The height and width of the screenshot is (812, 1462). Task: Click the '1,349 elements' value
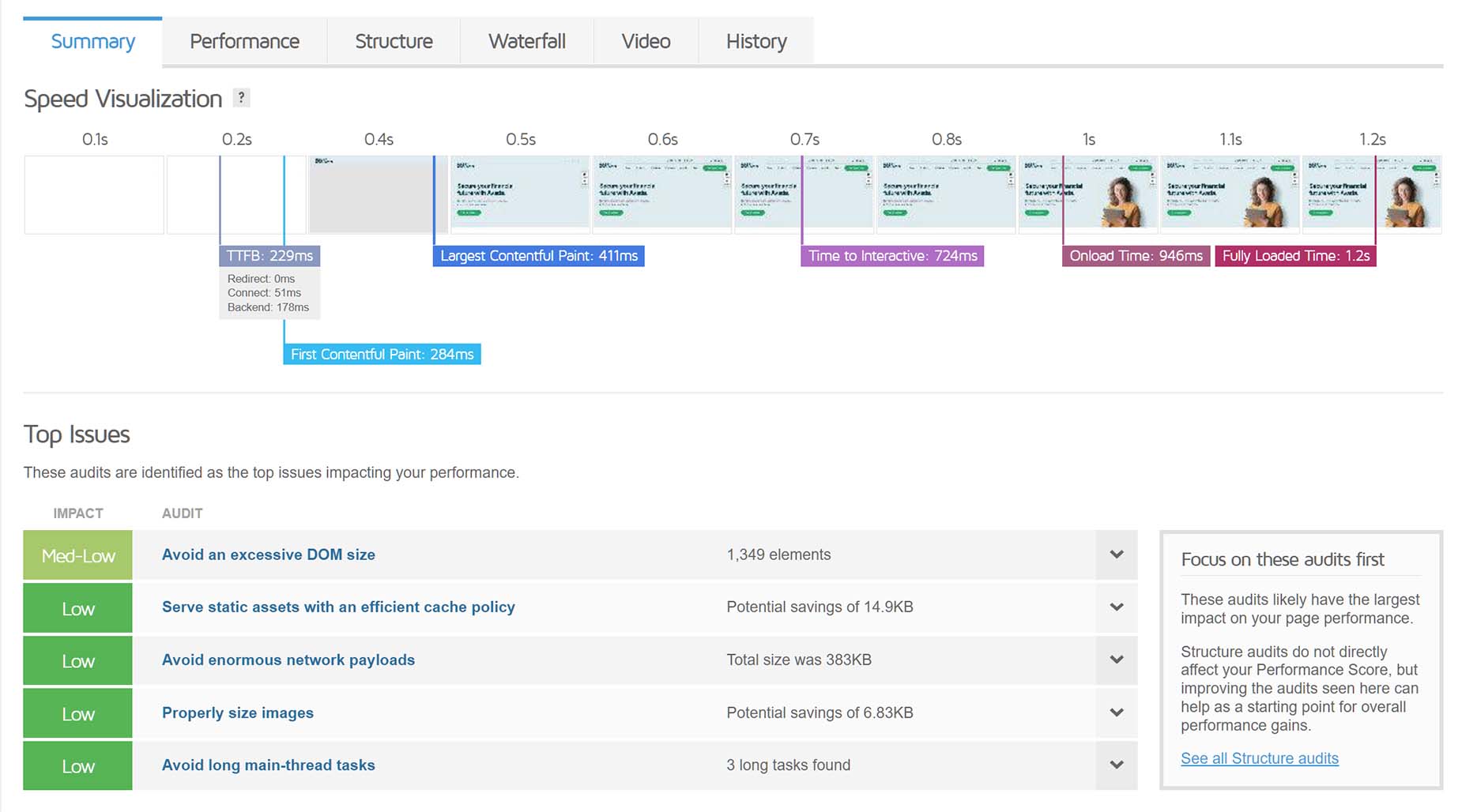pos(778,554)
